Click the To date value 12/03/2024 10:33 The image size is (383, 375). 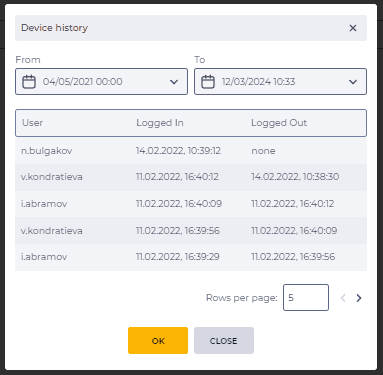click(x=258, y=82)
